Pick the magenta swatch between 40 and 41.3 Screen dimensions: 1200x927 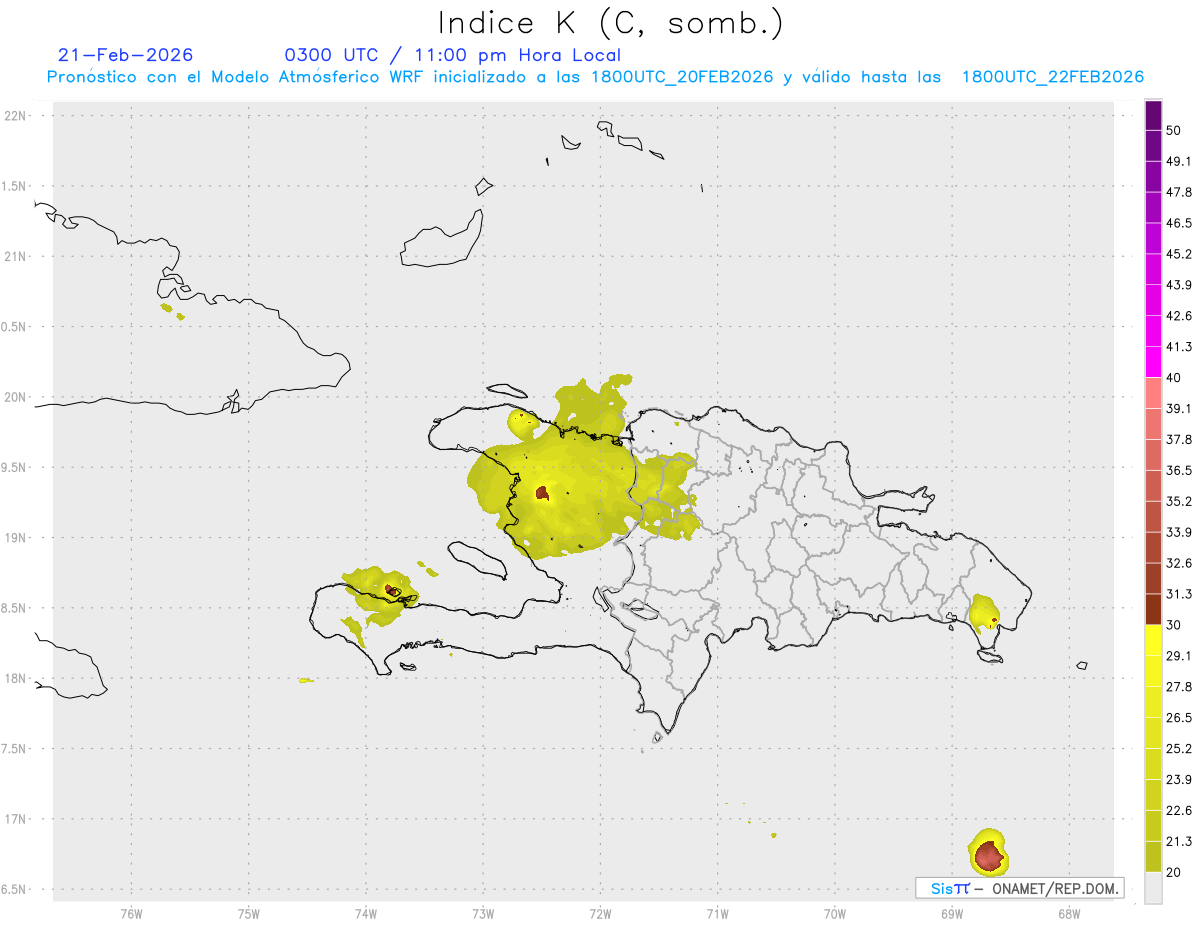[1153, 362]
